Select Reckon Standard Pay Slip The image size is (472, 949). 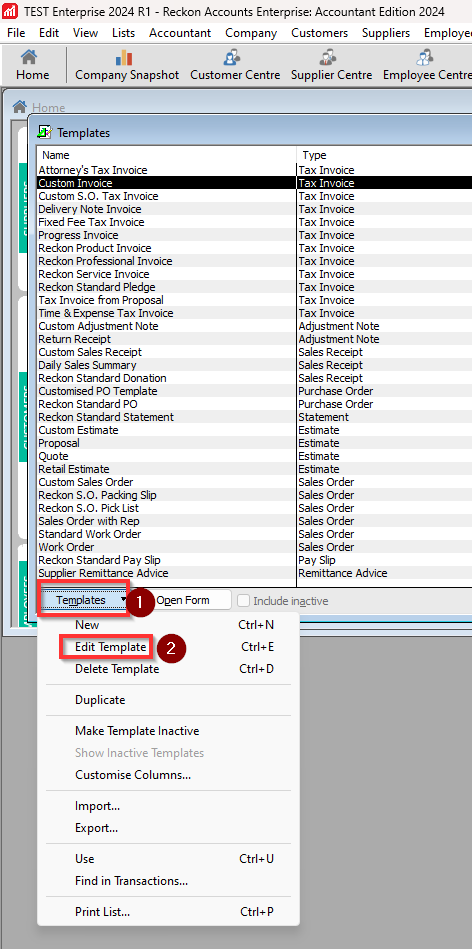coord(254,560)
